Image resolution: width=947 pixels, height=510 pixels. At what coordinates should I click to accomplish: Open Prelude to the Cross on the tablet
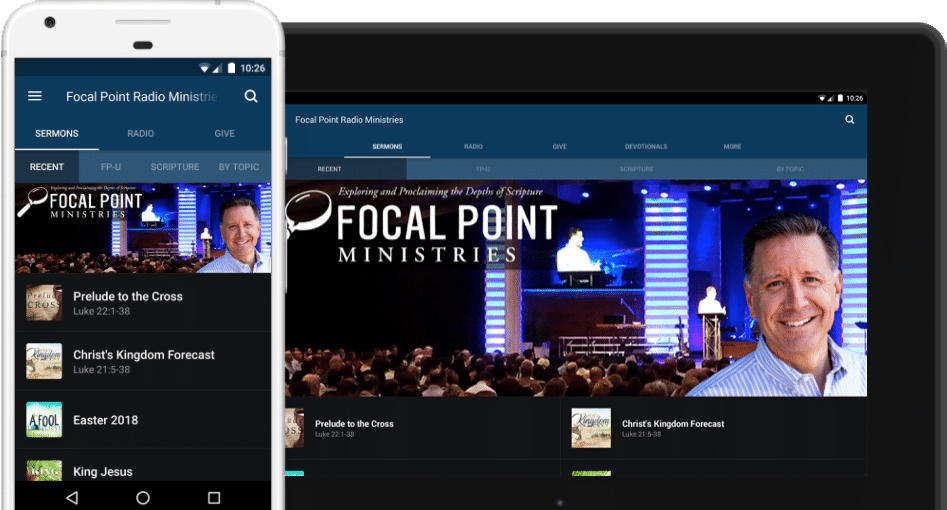pos(423,428)
